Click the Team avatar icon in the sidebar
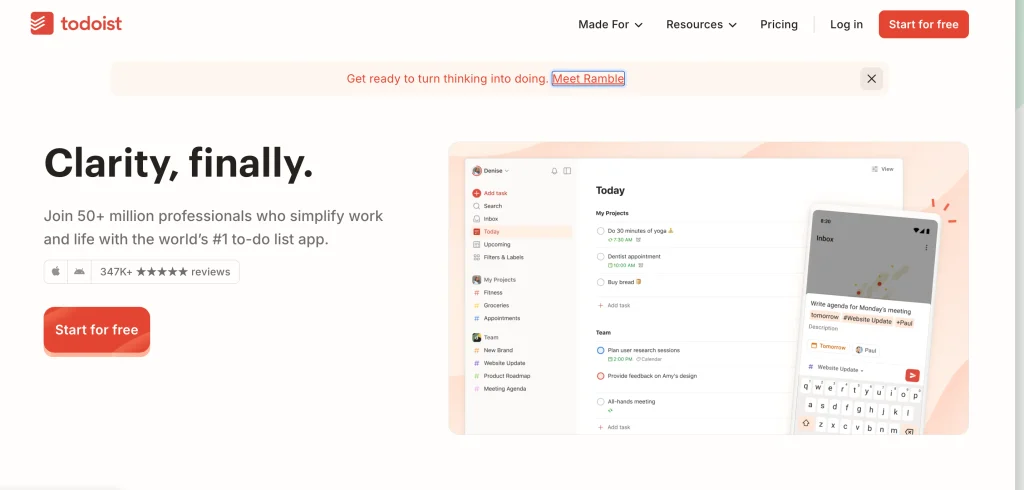Screen dimensions: 1024x490 [x=477, y=337]
